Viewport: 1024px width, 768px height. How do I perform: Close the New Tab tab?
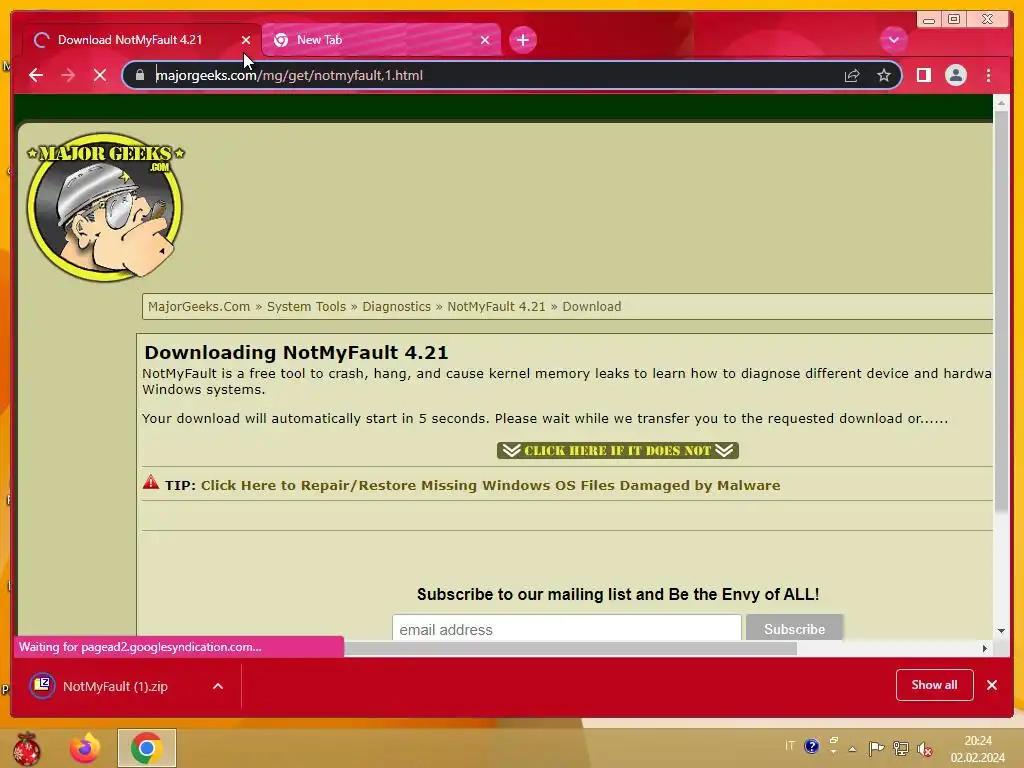485,40
